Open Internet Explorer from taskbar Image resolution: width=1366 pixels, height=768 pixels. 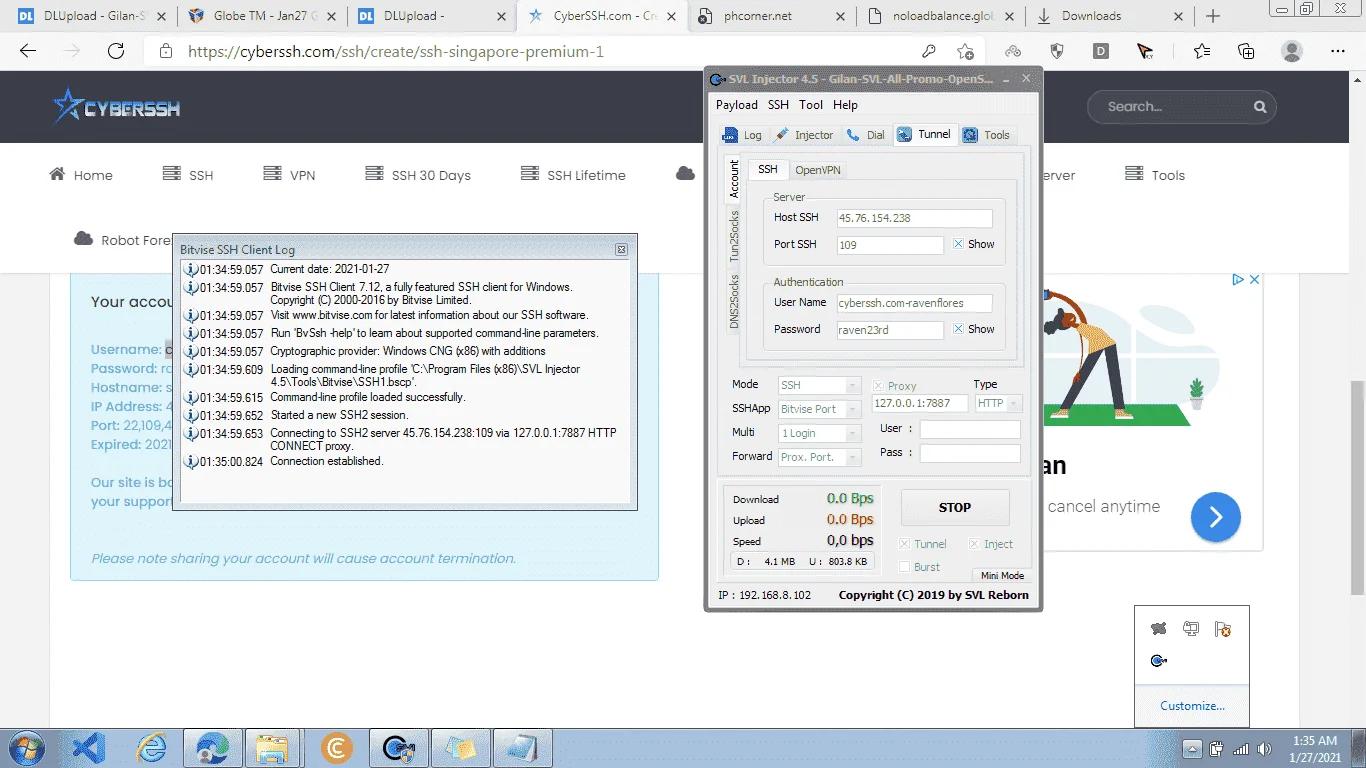click(x=151, y=748)
